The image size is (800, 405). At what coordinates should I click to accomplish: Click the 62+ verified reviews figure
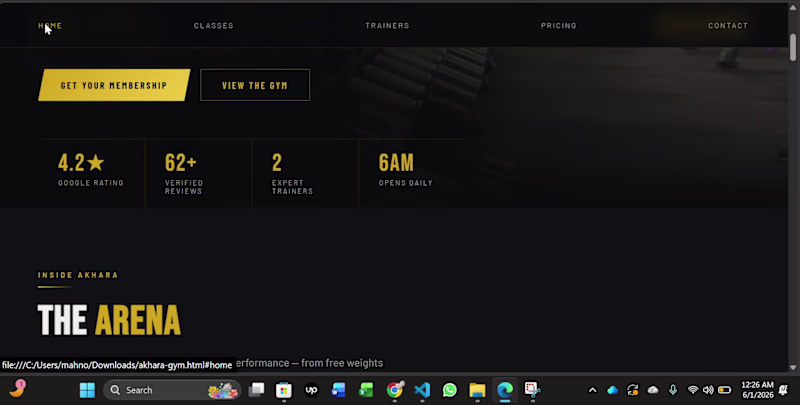click(181, 163)
